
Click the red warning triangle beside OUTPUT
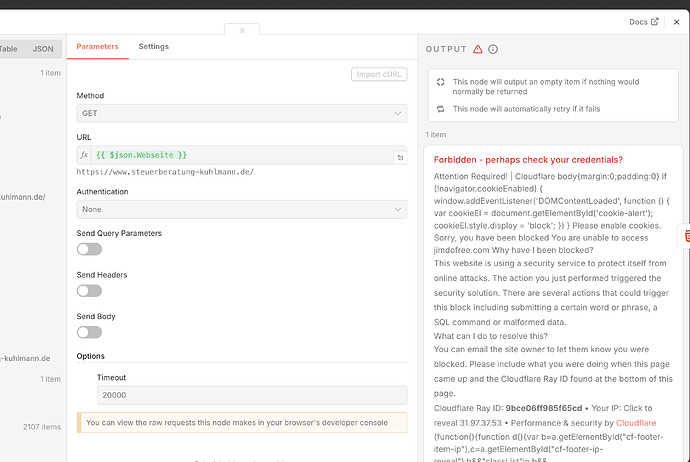pyautogui.click(x=478, y=49)
